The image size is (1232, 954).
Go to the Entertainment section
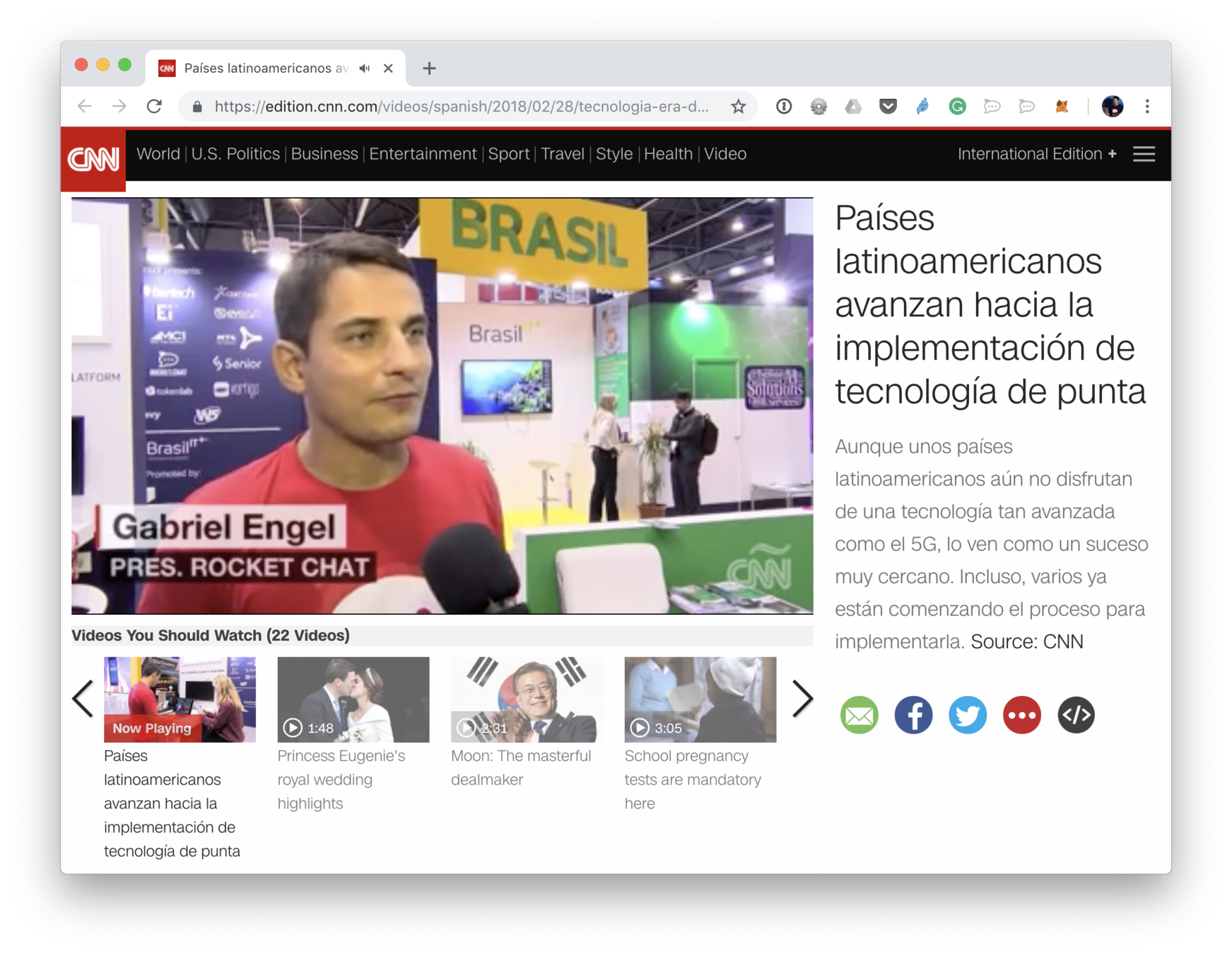423,154
